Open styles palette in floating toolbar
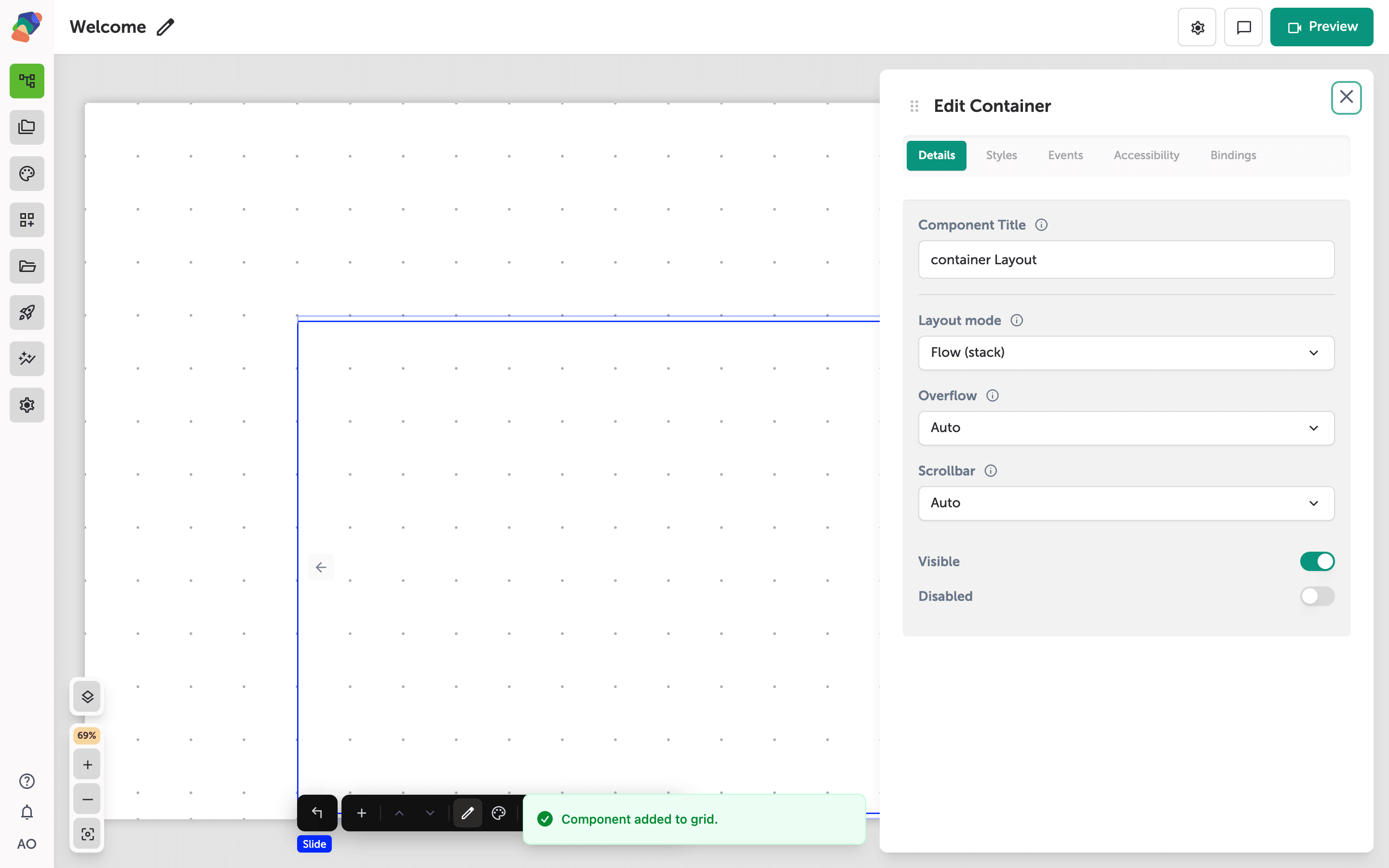The height and width of the screenshot is (868, 1389). point(499,813)
